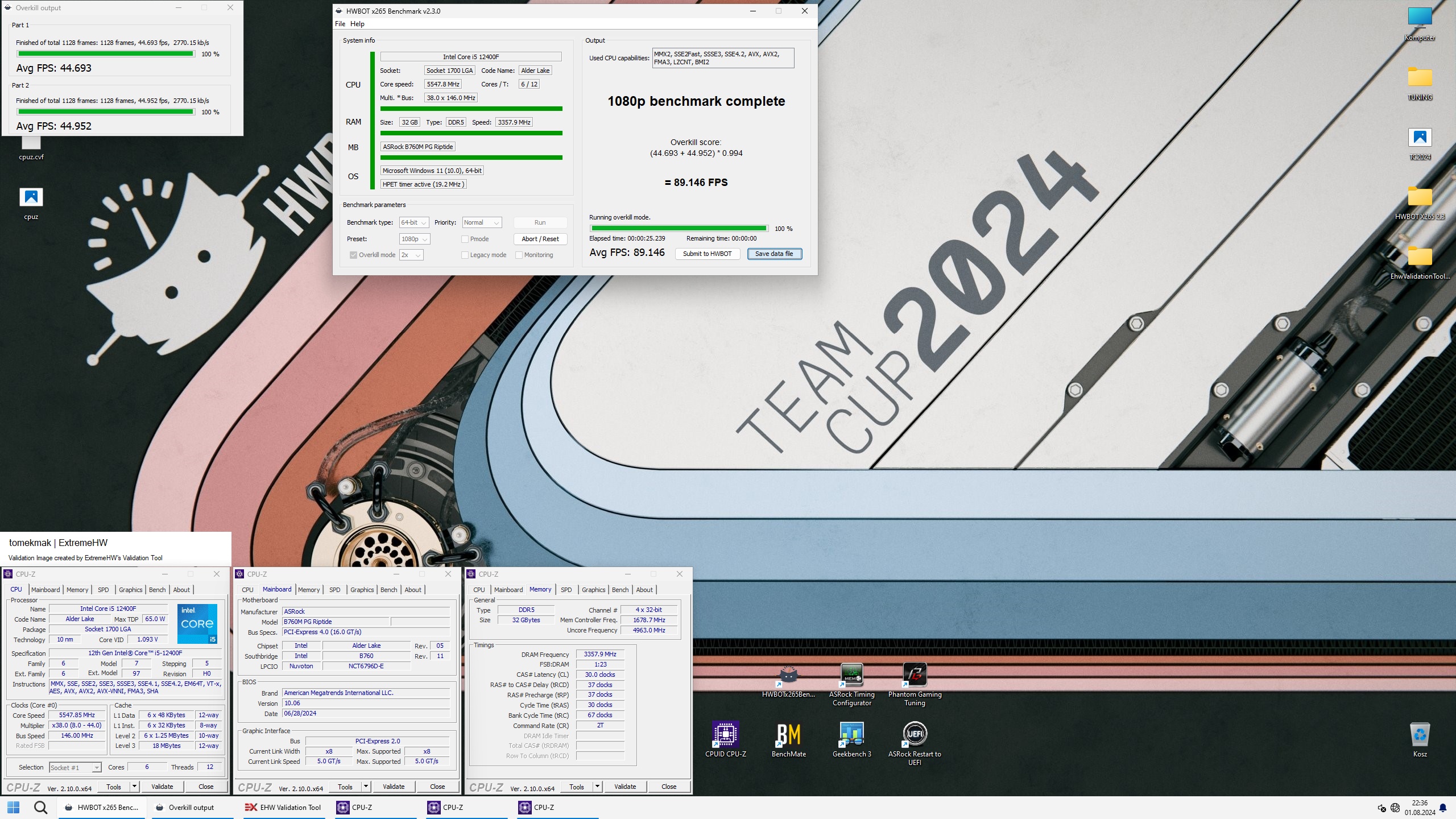Click the Used CPU capabilities text box
The height and width of the screenshot is (819, 1456).
click(x=722, y=58)
